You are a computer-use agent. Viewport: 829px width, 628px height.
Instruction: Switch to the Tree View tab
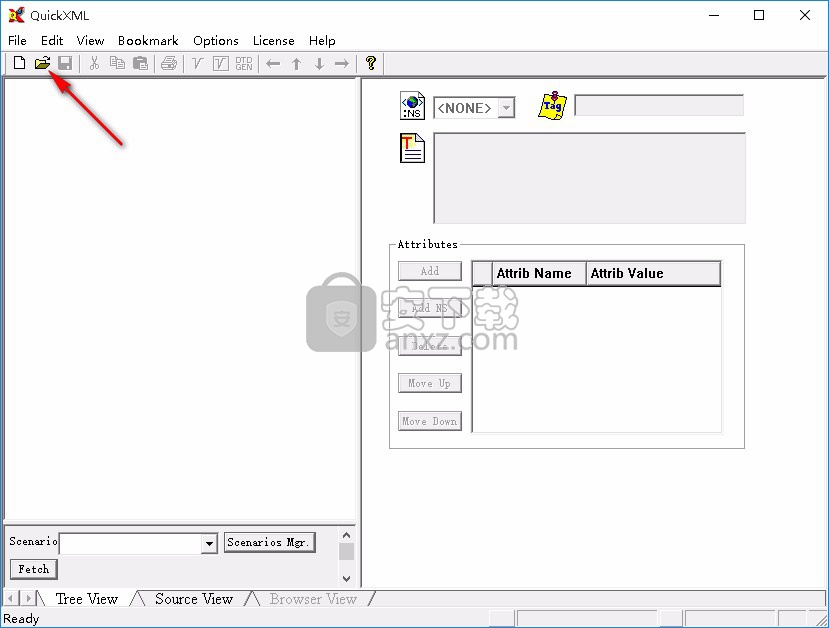click(87, 599)
